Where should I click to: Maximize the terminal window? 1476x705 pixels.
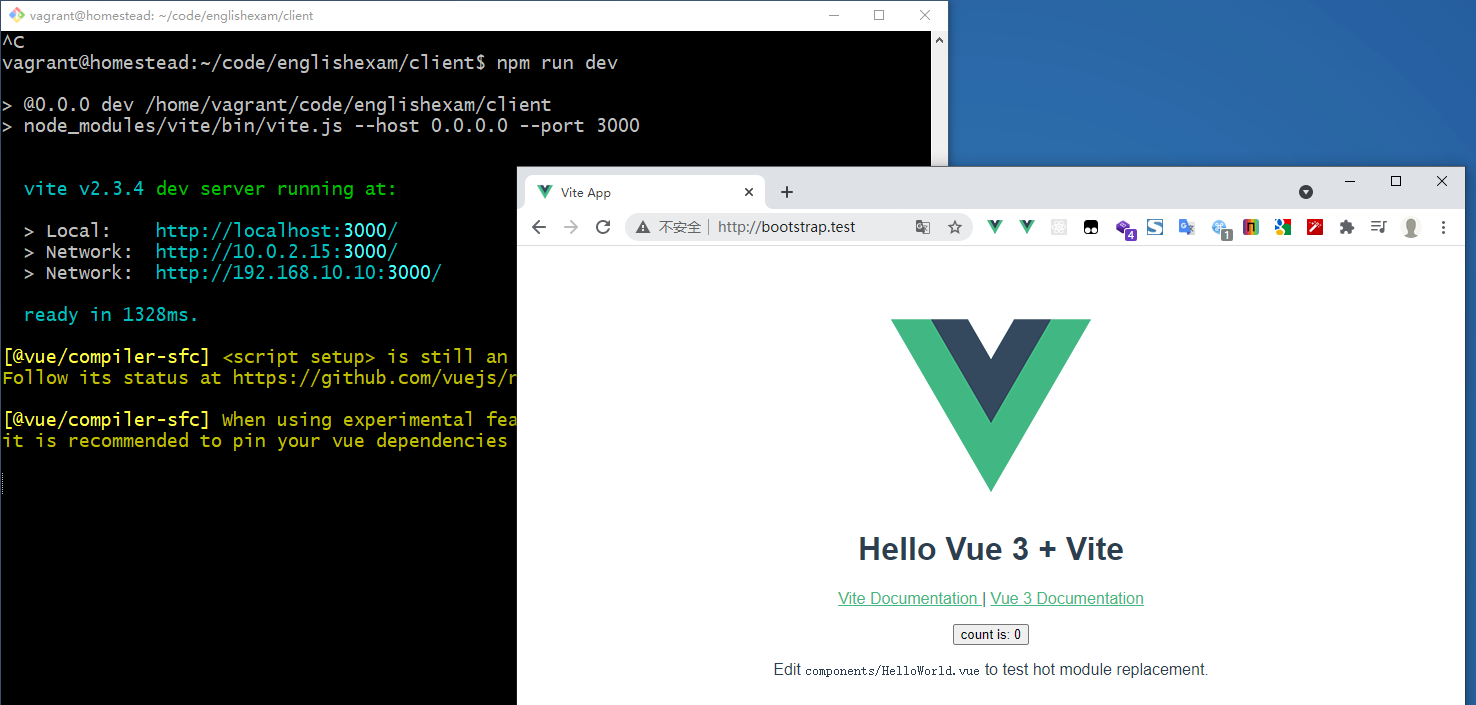(879, 15)
